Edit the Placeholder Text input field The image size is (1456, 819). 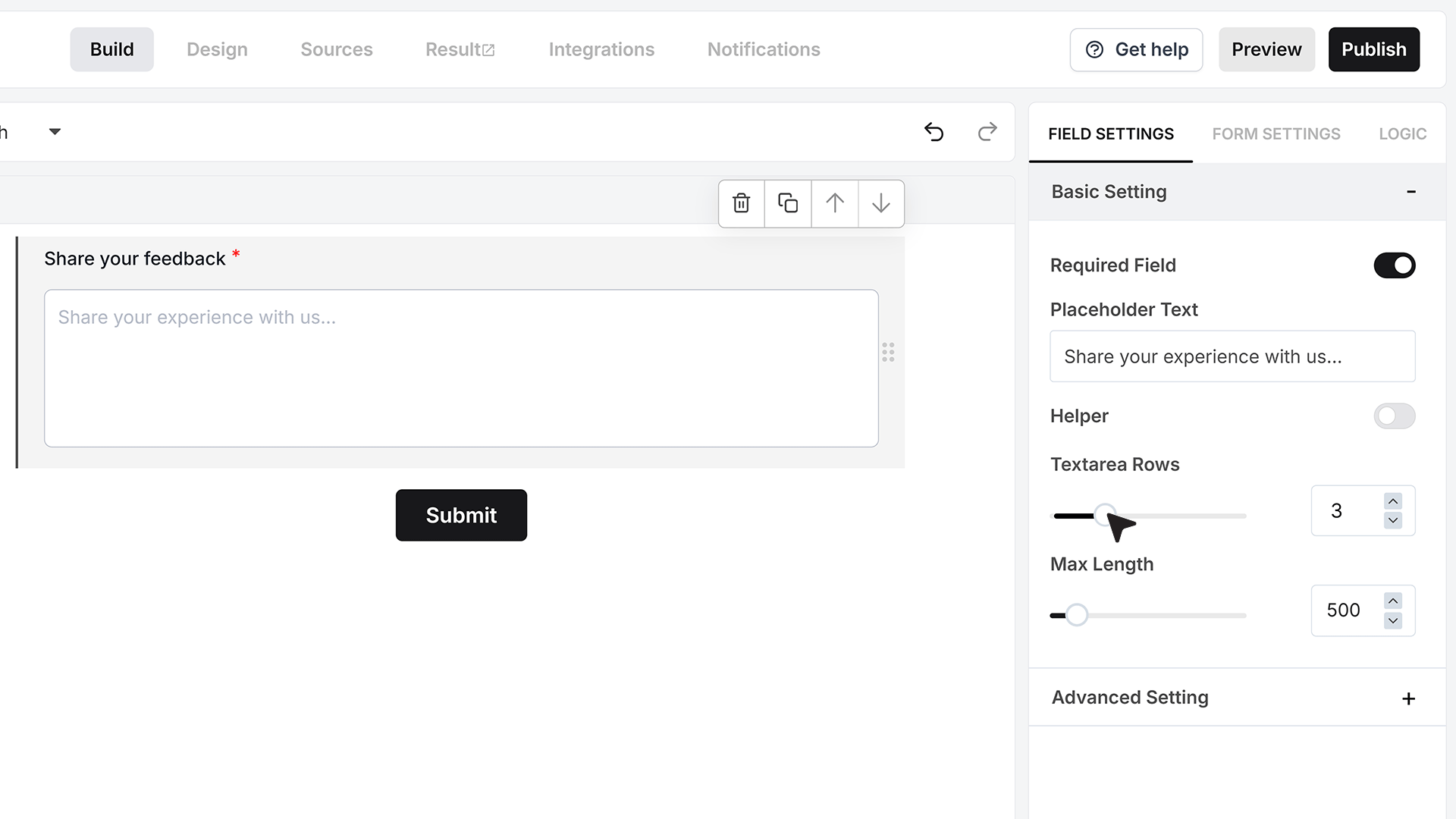pyautogui.click(x=1232, y=356)
